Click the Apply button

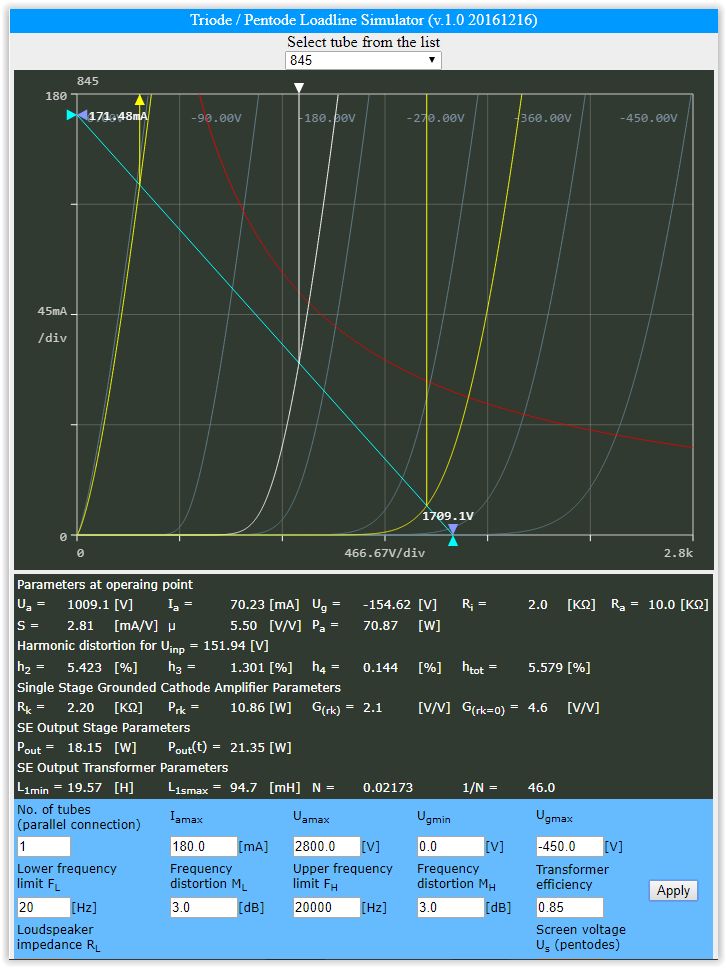(x=673, y=890)
